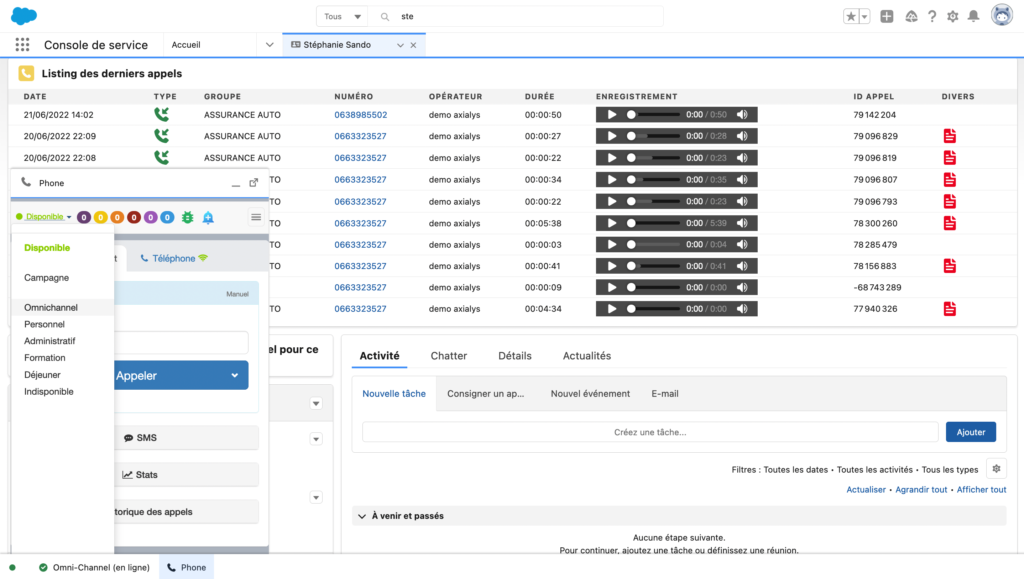Click the global search field
The width and height of the screenshot is (1024, 579).
coord(516,16)
